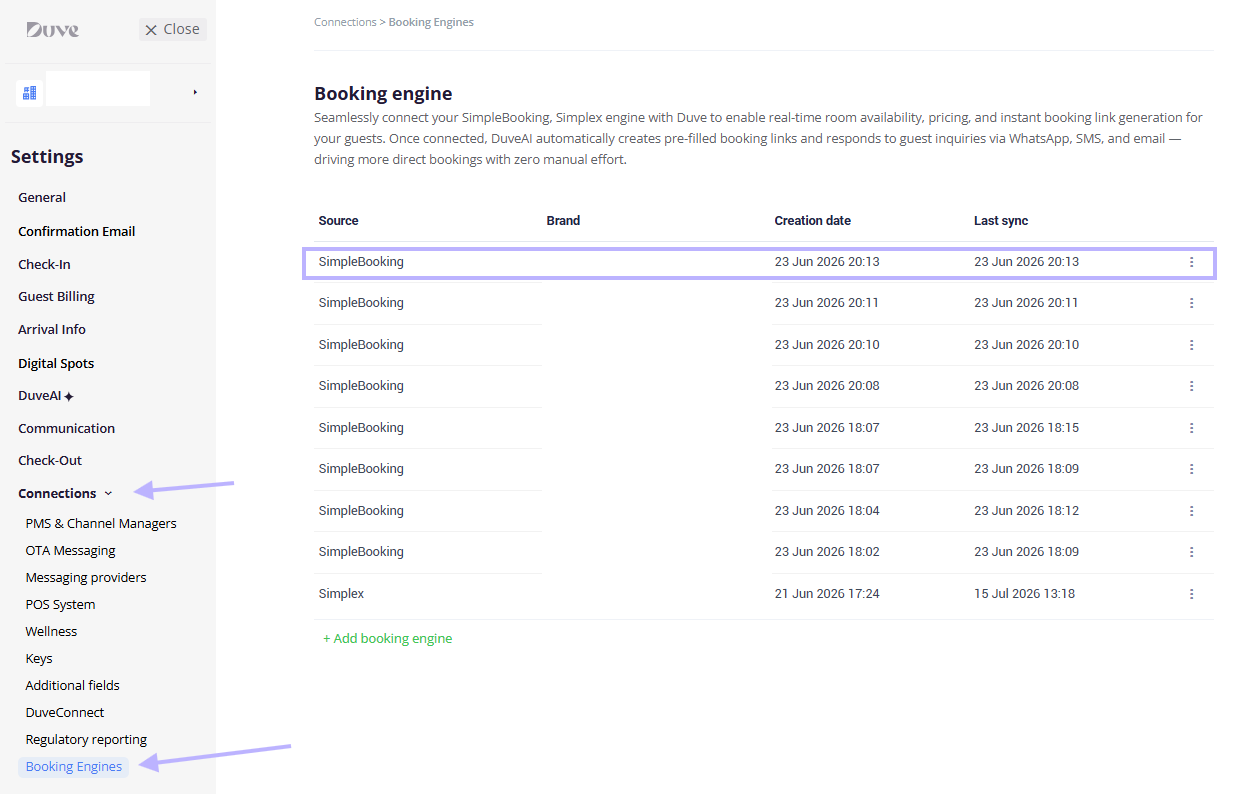Click Last sync column header
The height and width of the screenshot is (794, 1253).
1001,221
